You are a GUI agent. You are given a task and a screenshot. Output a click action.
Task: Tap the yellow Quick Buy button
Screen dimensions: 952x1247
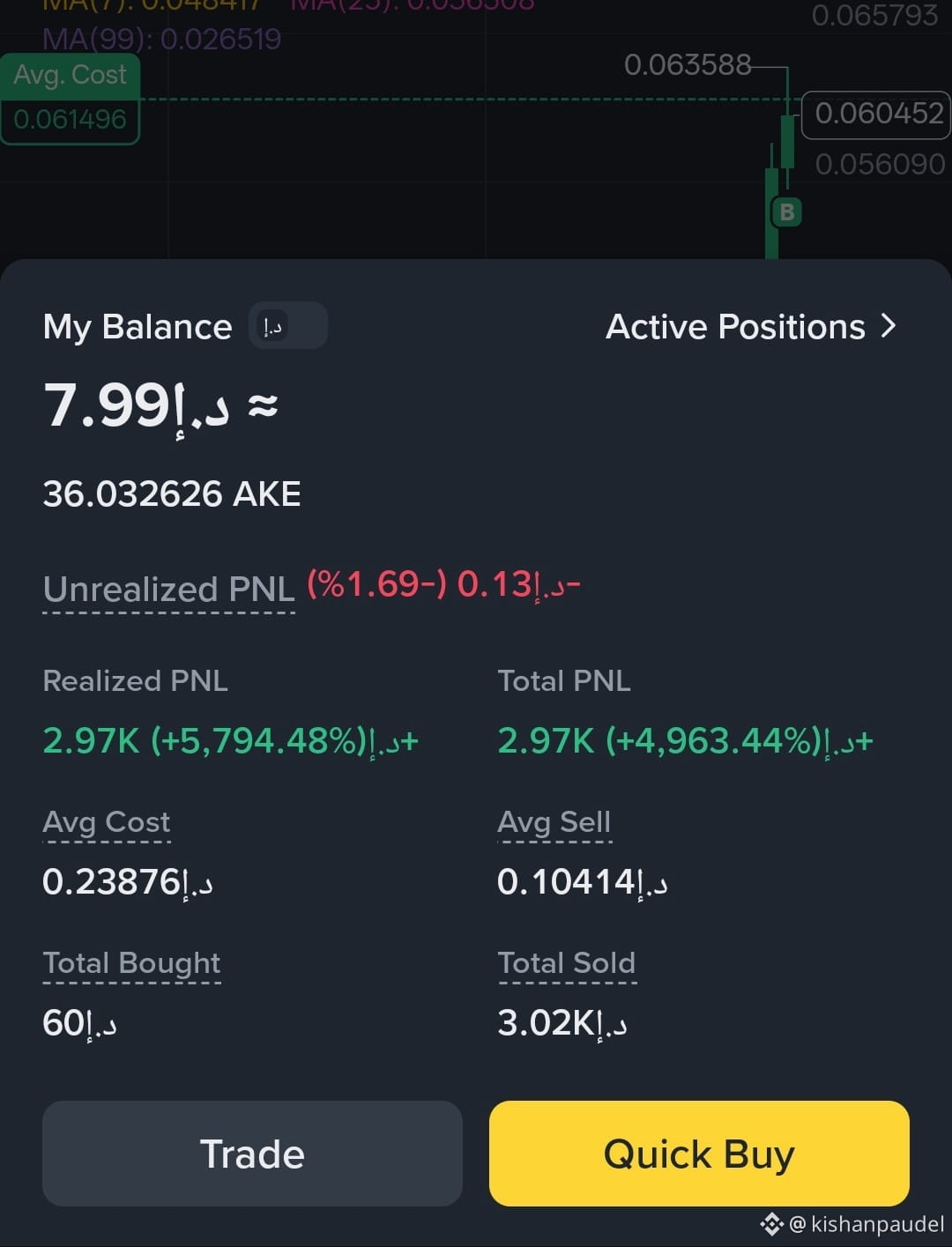click(699, 1153)
